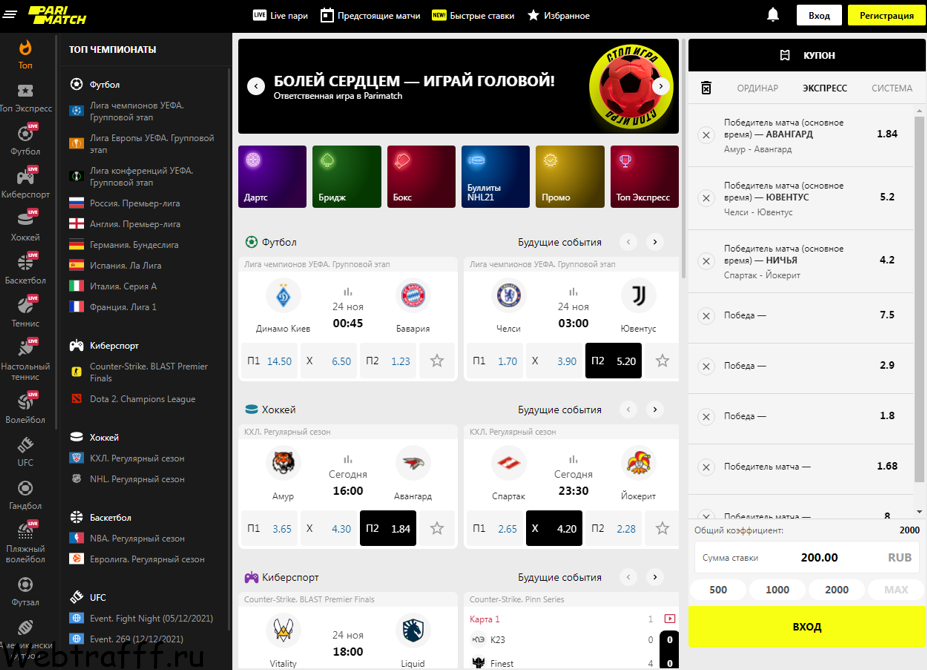Image resolution: width=927 pixels, height=670 pixels.
Task: Open Пляжный волейбол sidebar icon
Action: 25,531
